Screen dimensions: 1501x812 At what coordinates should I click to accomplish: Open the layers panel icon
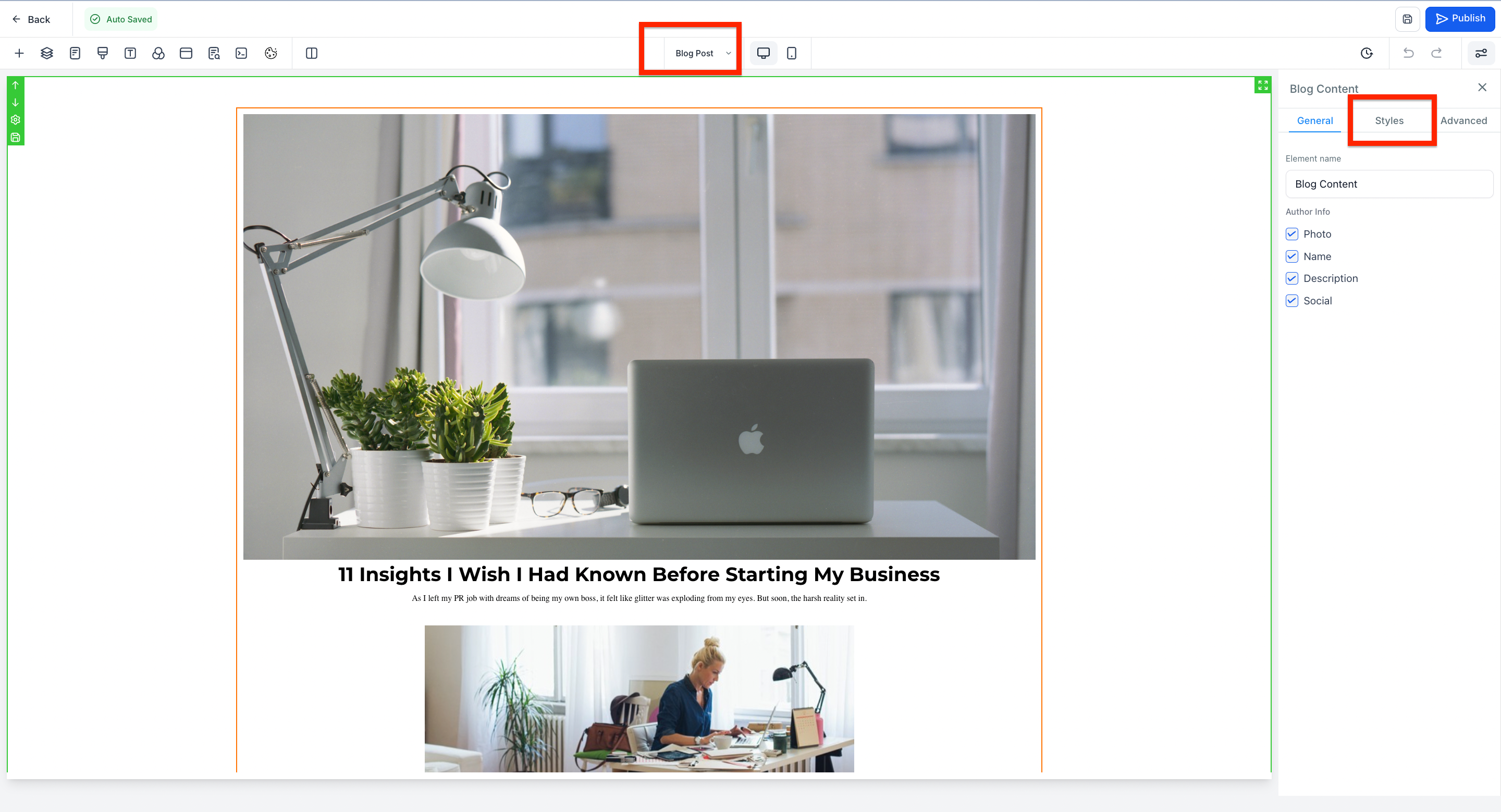coord(46,53)
